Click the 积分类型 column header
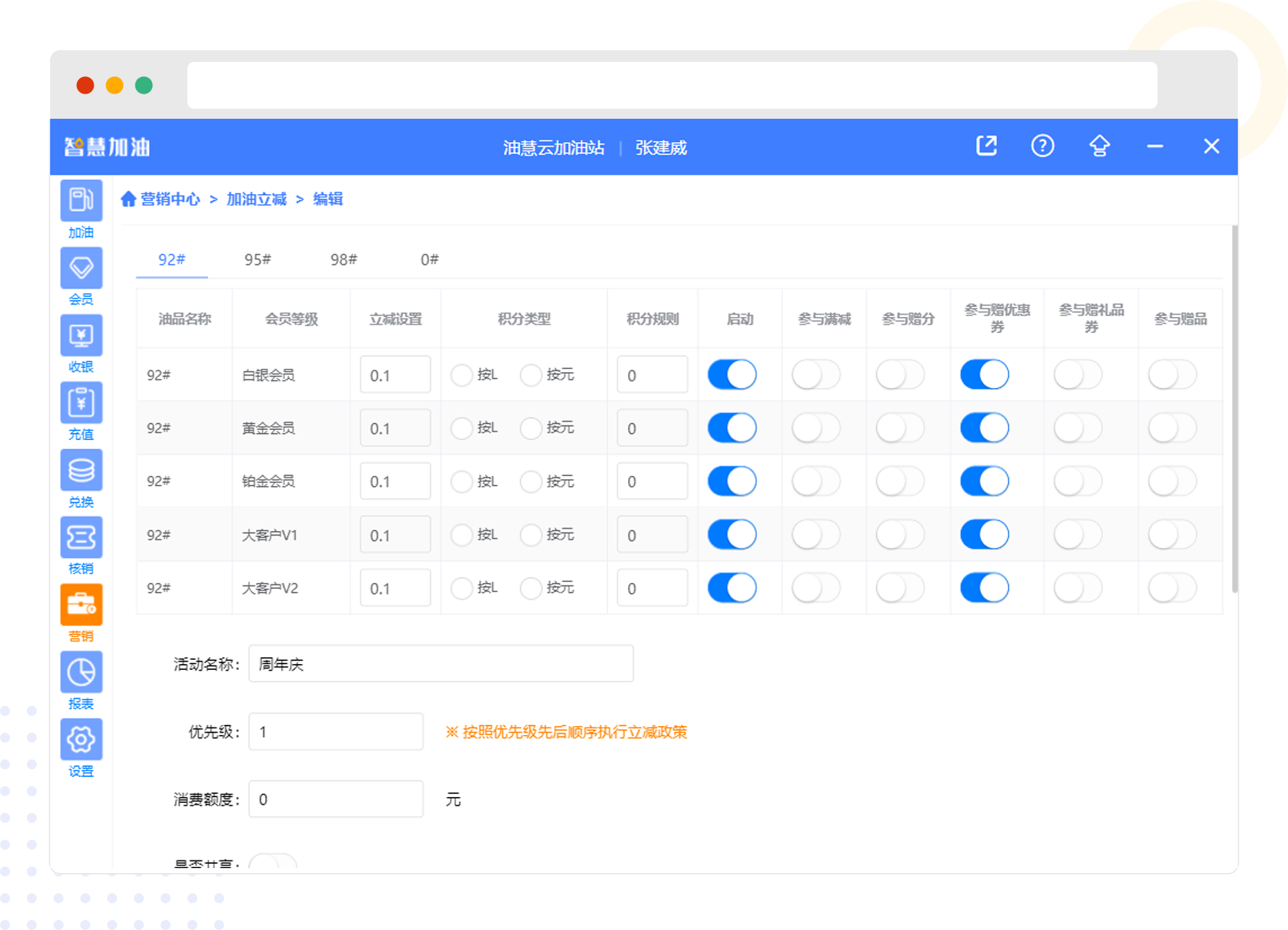 tap(524, 319)
